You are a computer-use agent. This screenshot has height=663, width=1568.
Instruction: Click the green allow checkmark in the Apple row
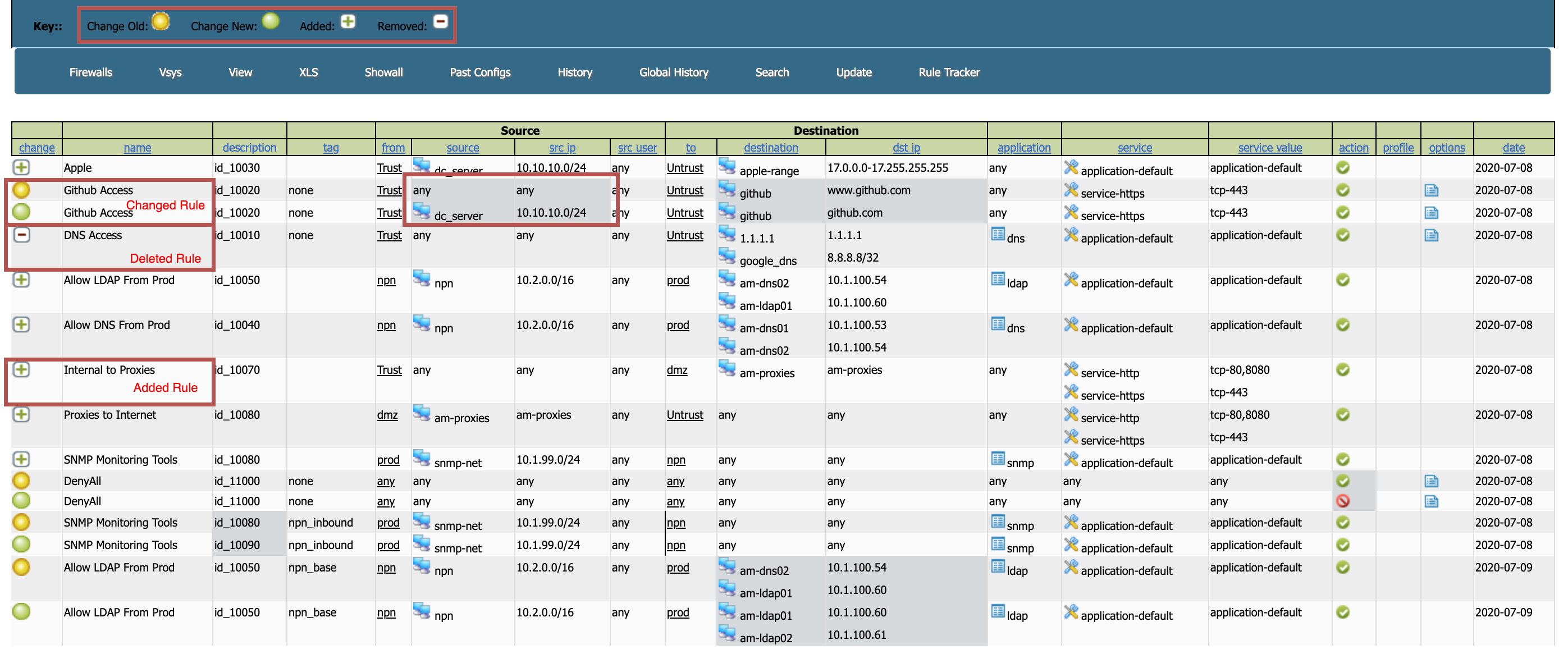tap(1342, 167)
